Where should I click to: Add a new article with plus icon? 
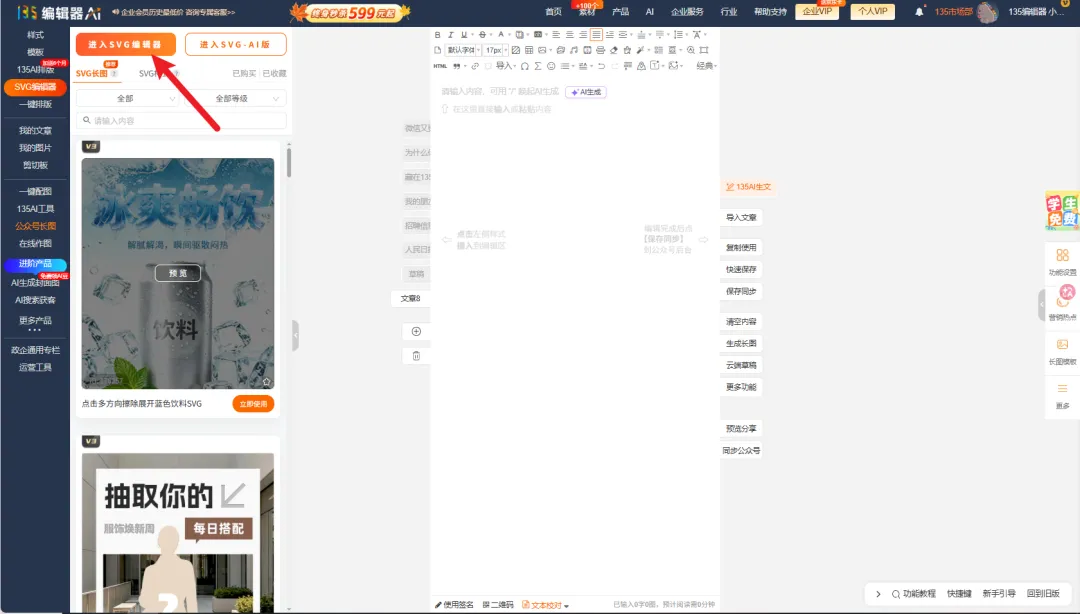pyautogui.click(x=416, y=331)
